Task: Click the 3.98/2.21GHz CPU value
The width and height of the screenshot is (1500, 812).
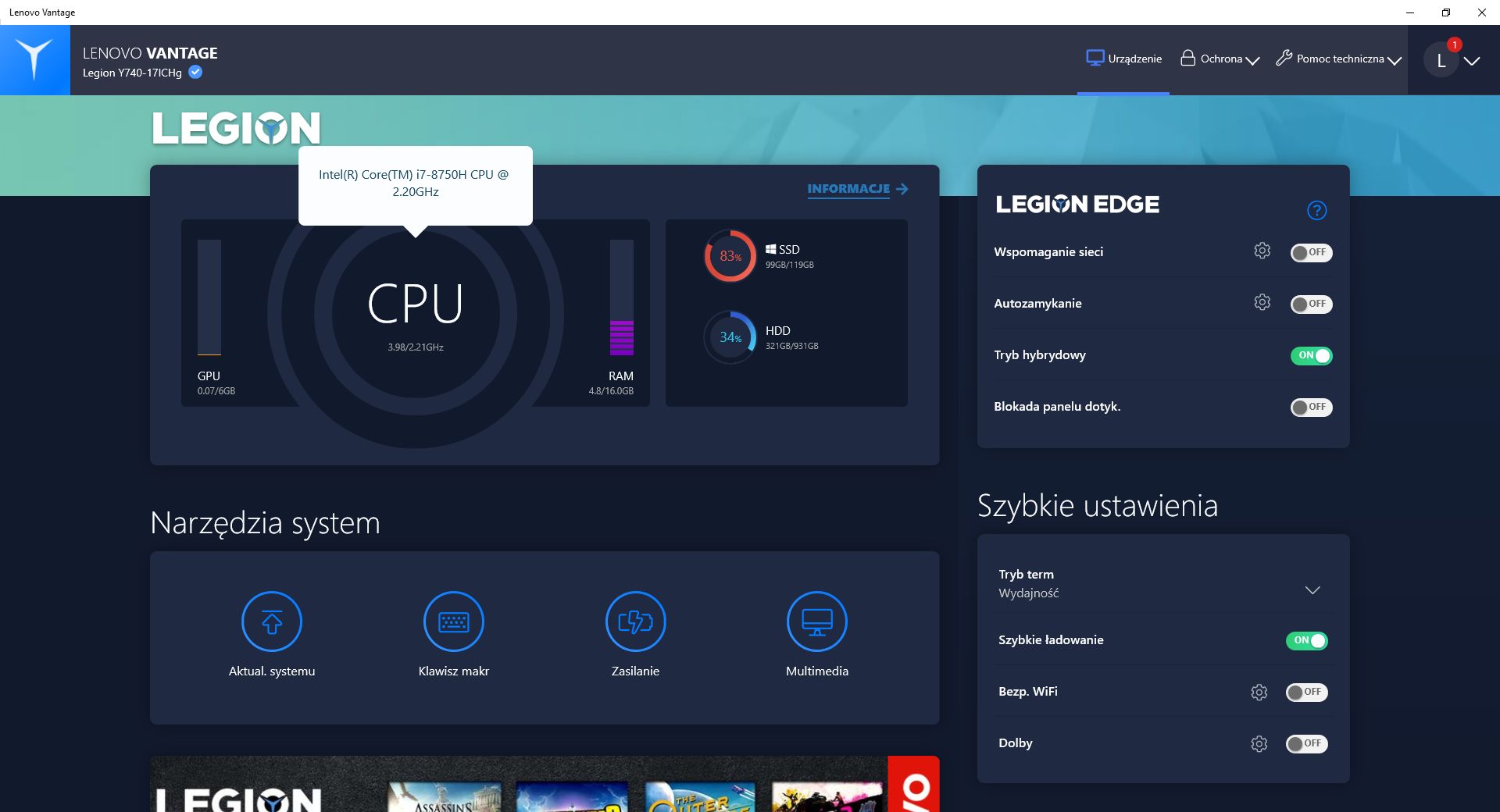Action: (x=416, y=347)
